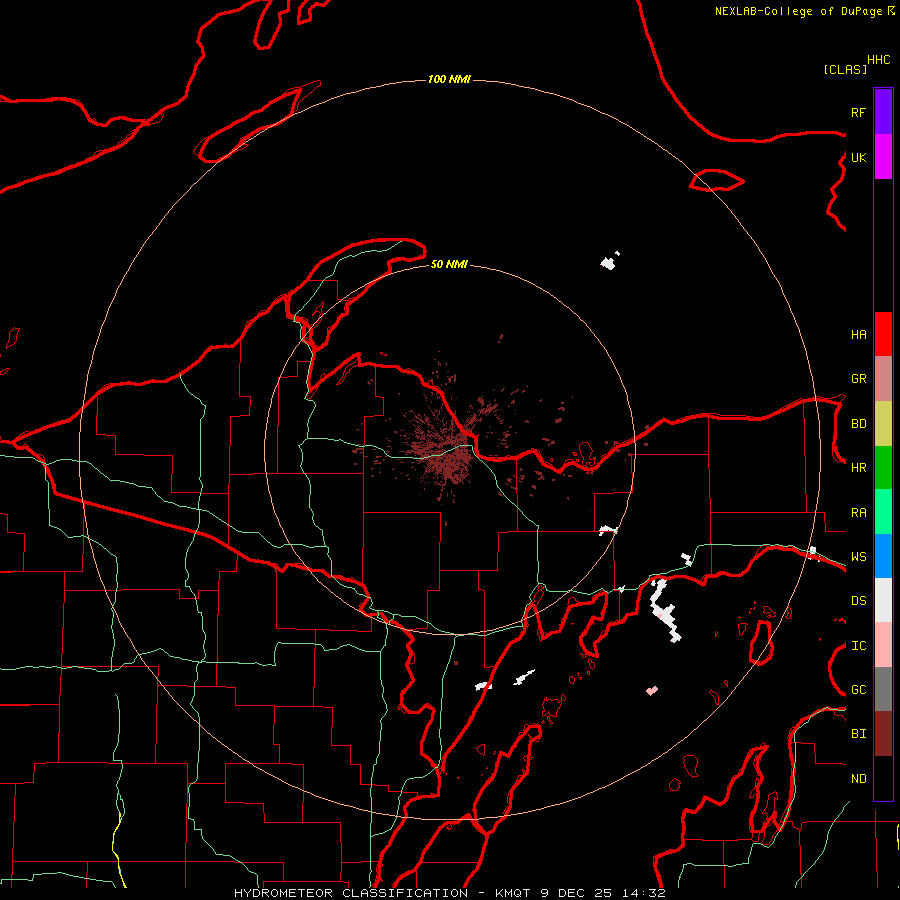This screenshot has width=900, height=900.
Task: Click the HYDROMETEOR CLASSIFICATION KMQT title text
Action: (x=449, y=893)
